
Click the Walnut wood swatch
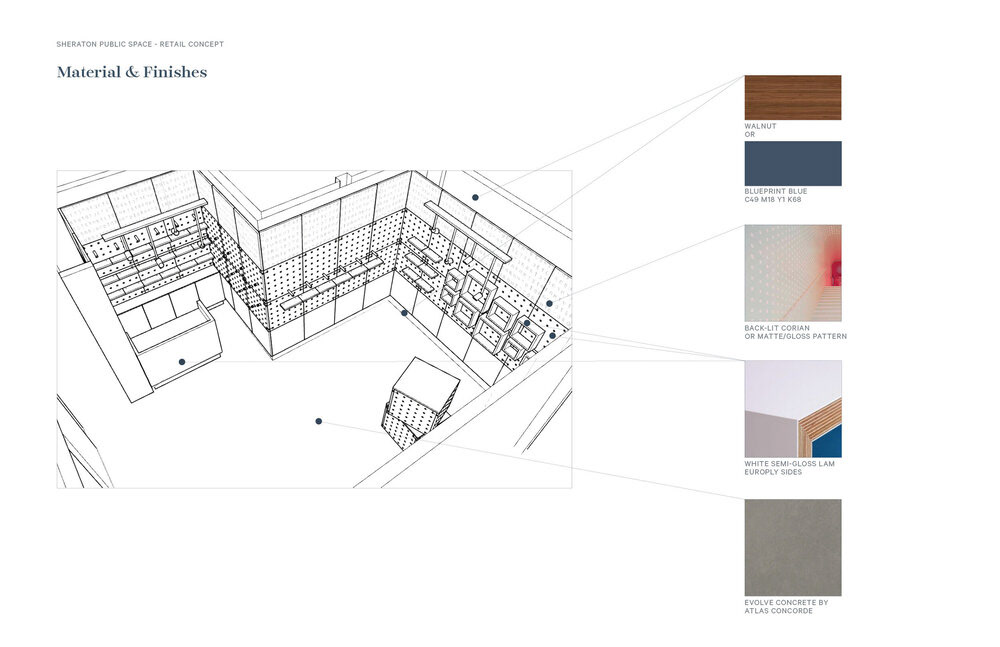(793, 98)
